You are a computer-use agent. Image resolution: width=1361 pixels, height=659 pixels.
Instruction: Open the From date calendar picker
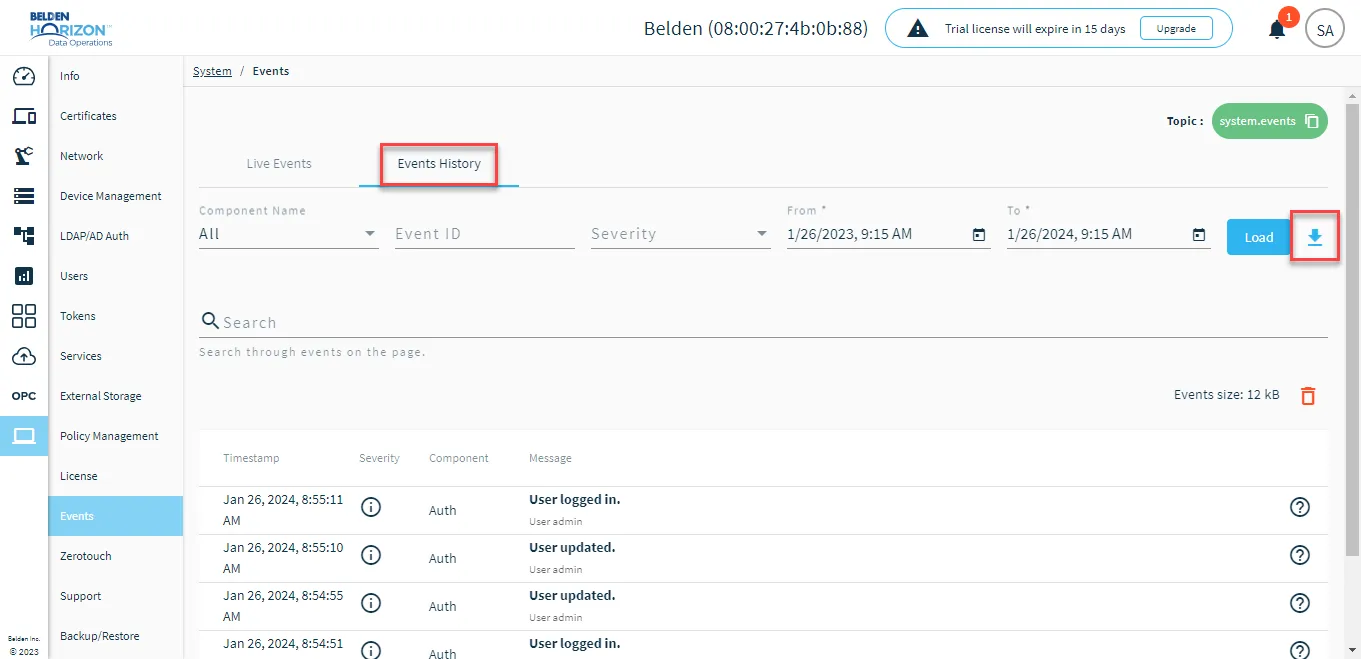pos(979,235)
